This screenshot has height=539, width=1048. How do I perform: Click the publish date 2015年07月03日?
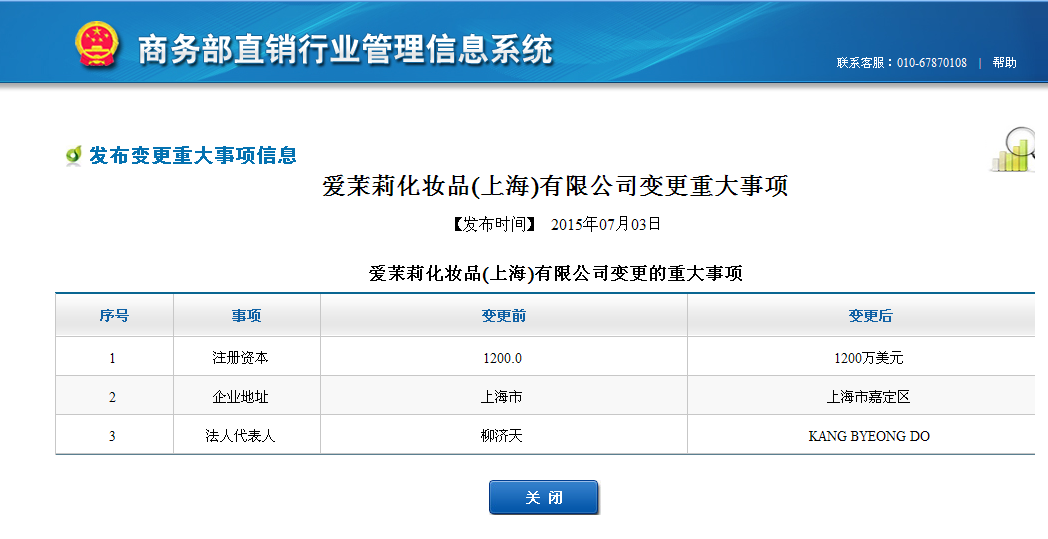[605, 224]
